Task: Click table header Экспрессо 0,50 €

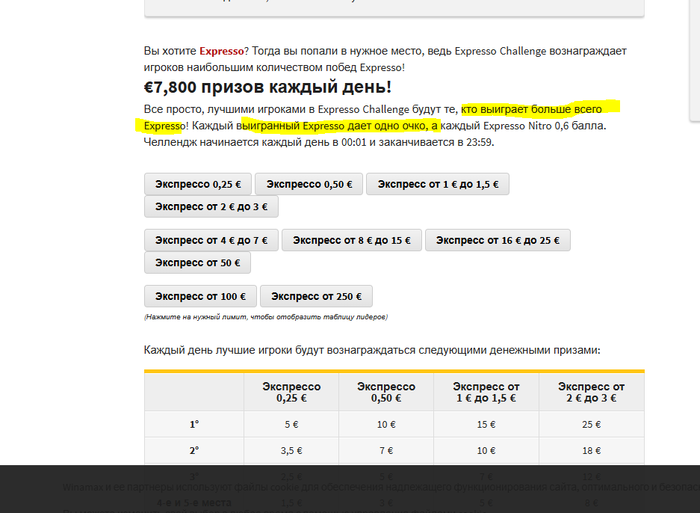Action: 386,392
